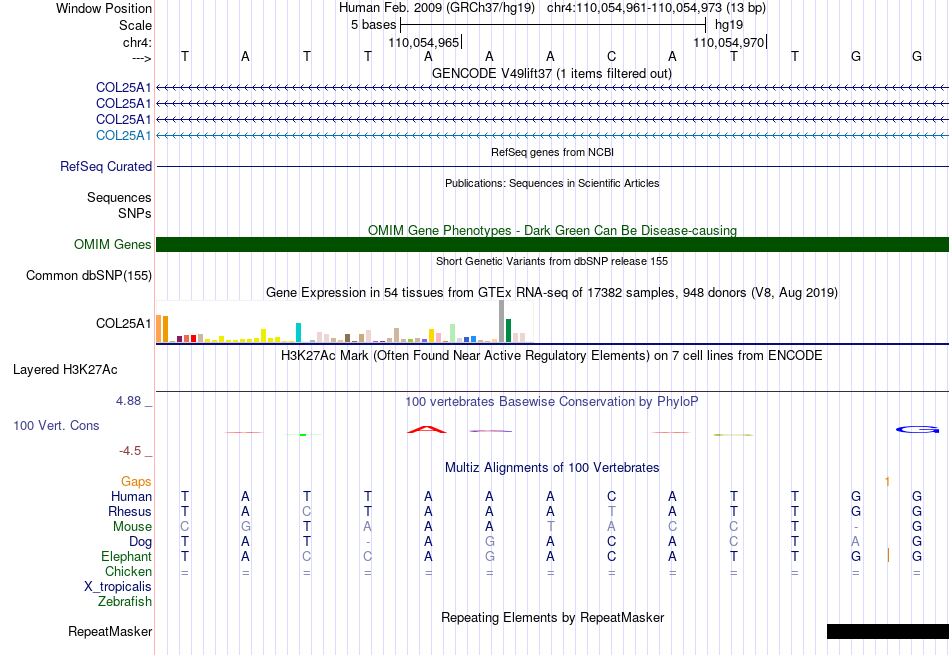Screen dimensions: 950x655
Task: Click the GENCODE V49lift37 track title
Action: pos(551,73)
